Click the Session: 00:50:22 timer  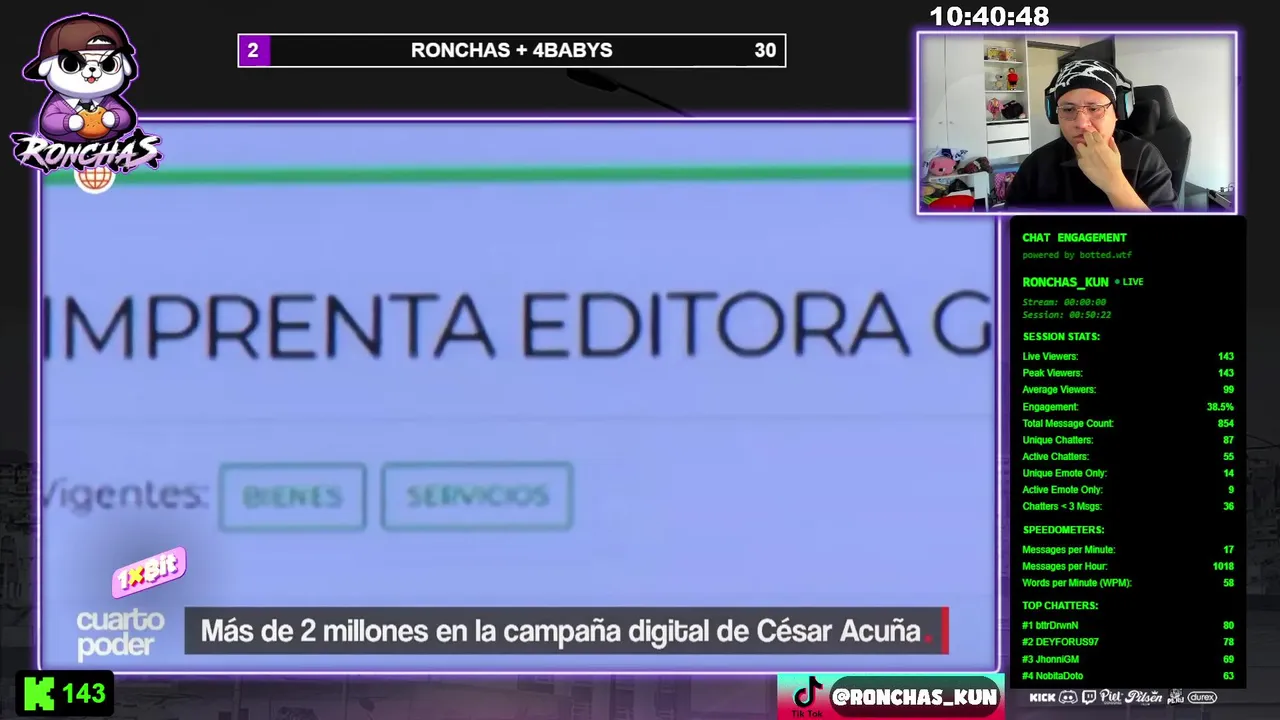point(1066,315)
